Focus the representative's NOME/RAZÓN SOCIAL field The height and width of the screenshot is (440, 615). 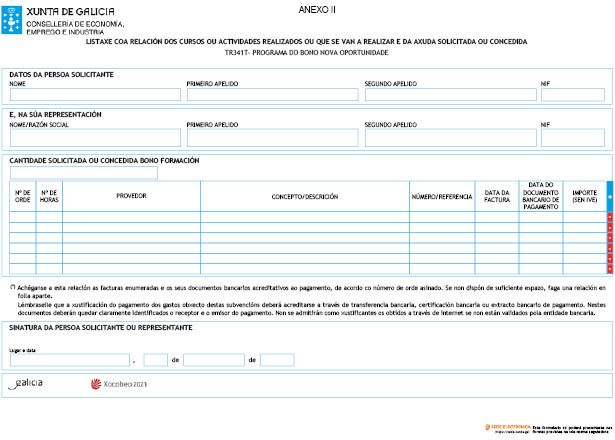(93, 138)
